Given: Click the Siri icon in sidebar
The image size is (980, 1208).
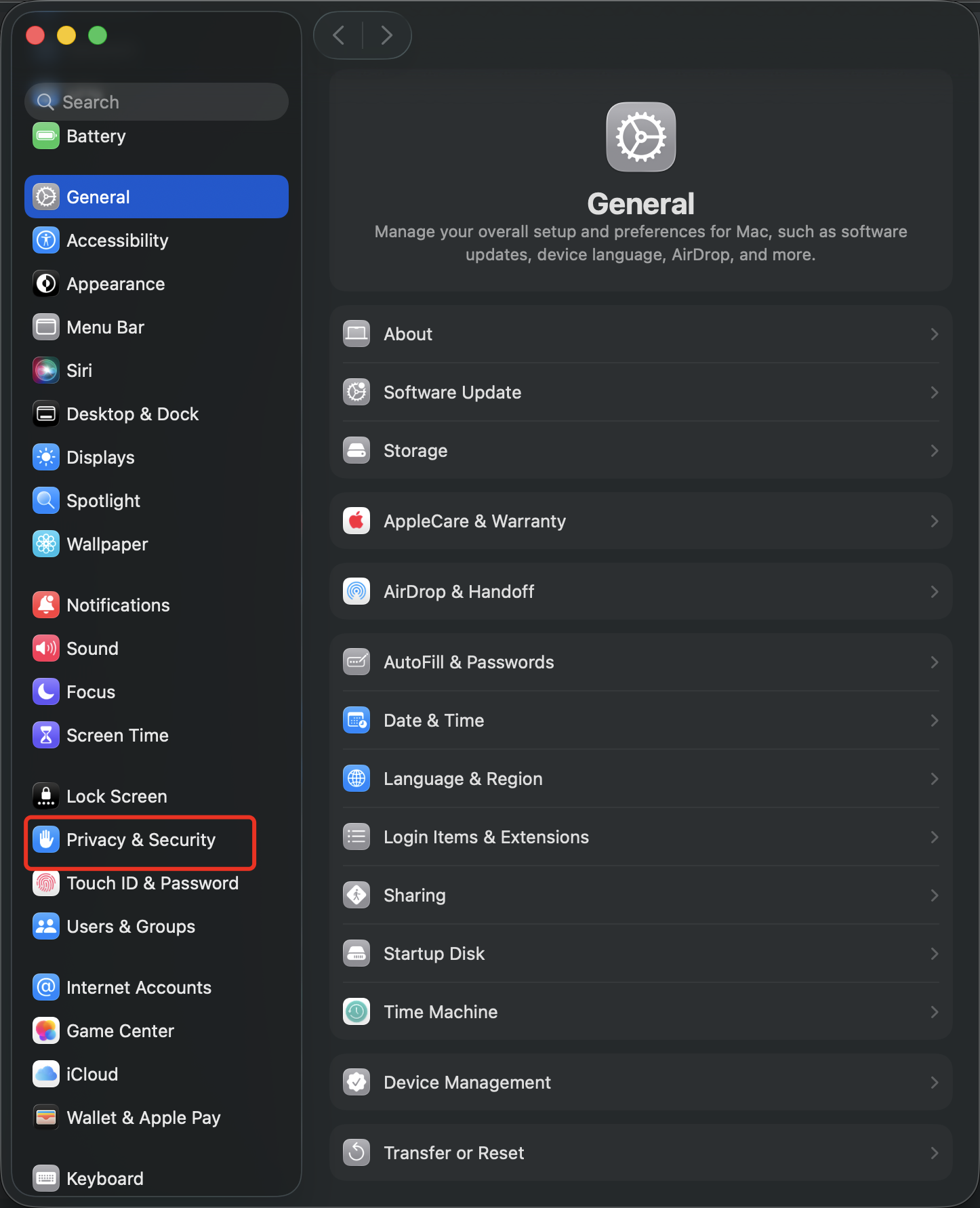Looking at the screenshot, I should 46,371.
